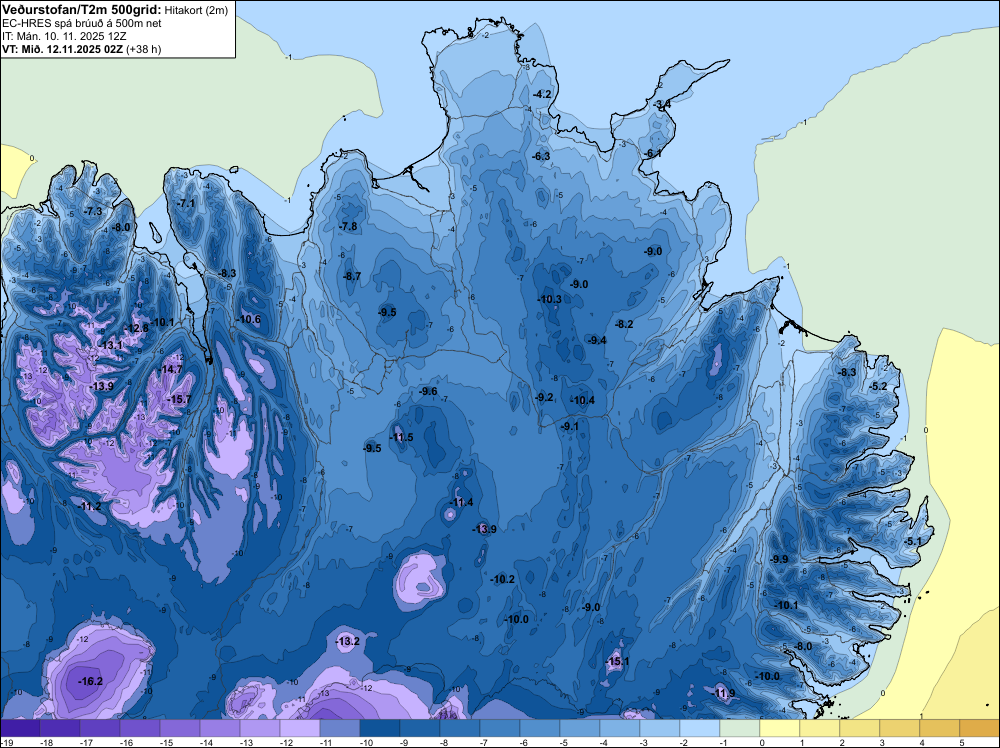Click the "IT: Mán. 10. 11. 2025 12Z" line

(64, 36)
